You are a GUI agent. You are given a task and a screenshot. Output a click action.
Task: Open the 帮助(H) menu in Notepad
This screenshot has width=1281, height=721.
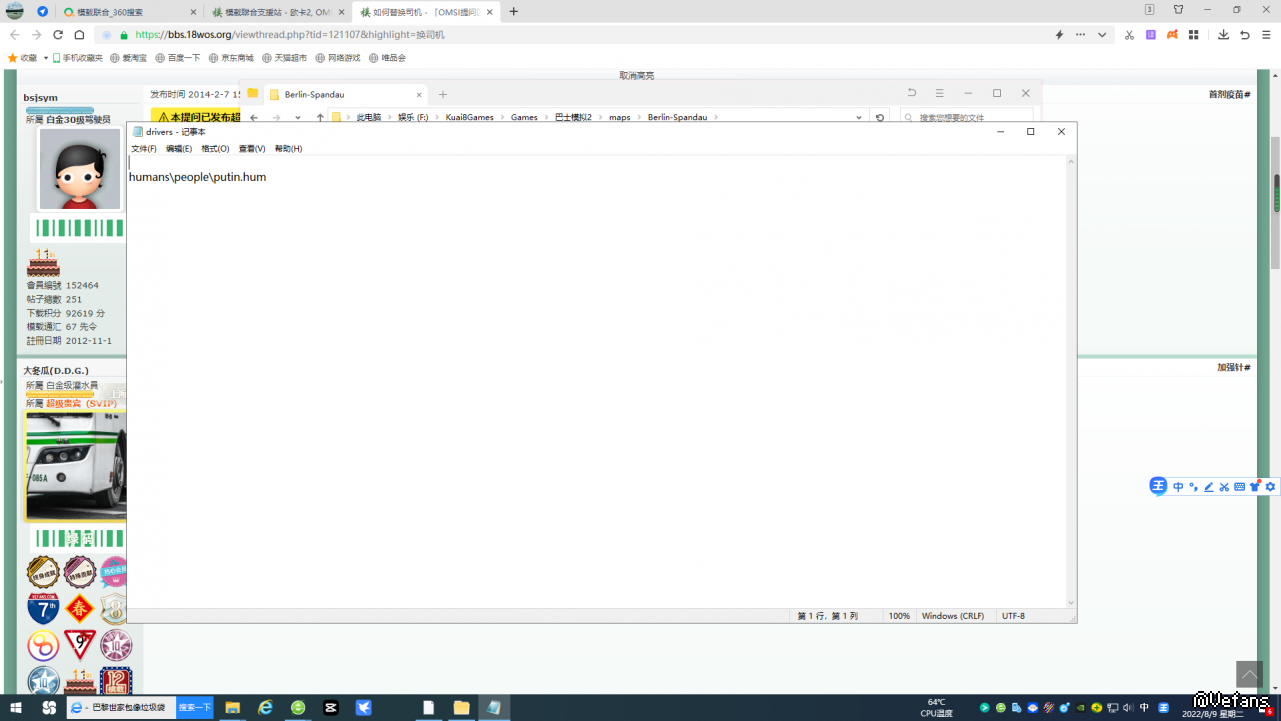pyautogui.click(x=288, y=149)
